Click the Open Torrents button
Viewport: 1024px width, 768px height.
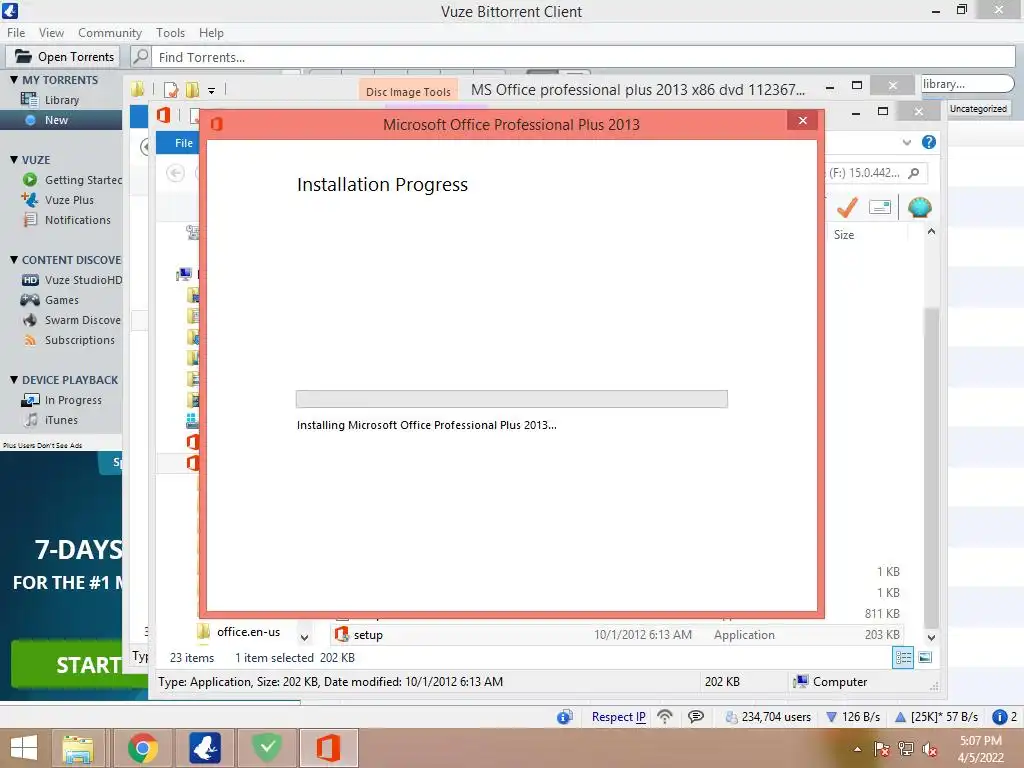[x=64, y=57]
